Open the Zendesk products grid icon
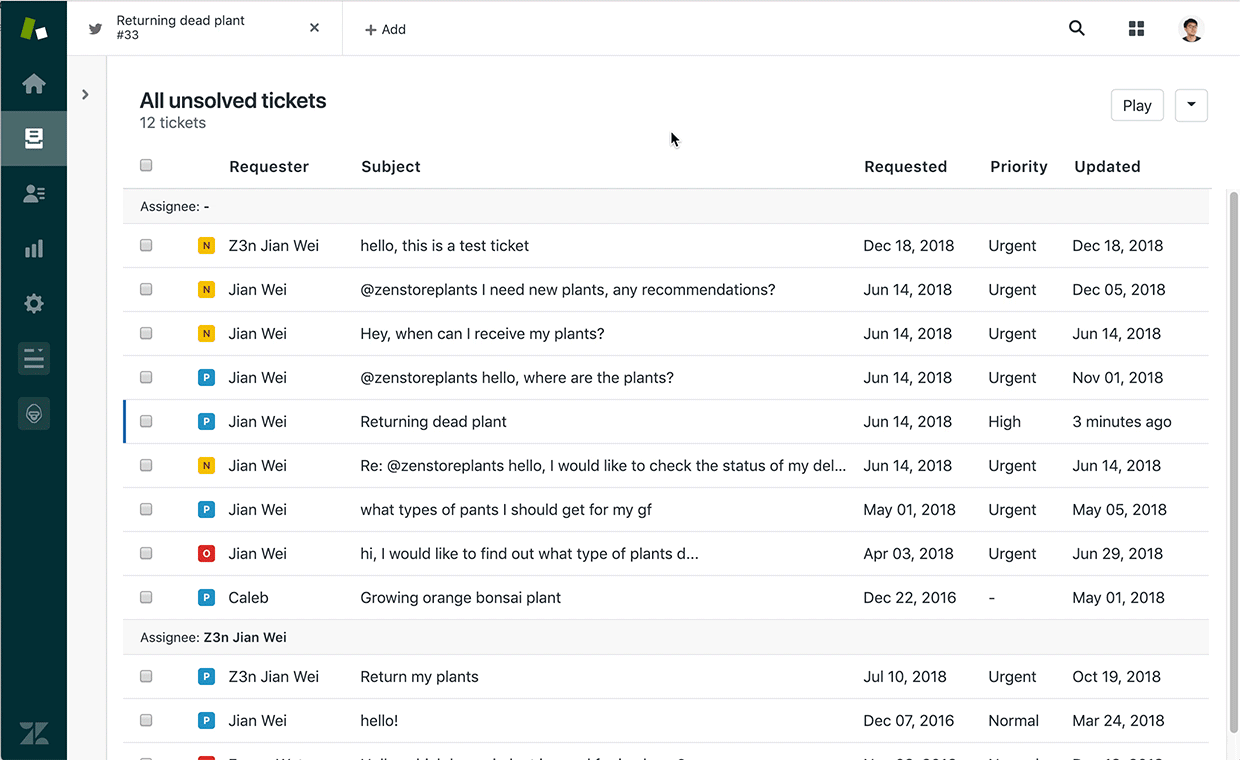This screenshot has width=1240, height=760. tap(1136, 29)
